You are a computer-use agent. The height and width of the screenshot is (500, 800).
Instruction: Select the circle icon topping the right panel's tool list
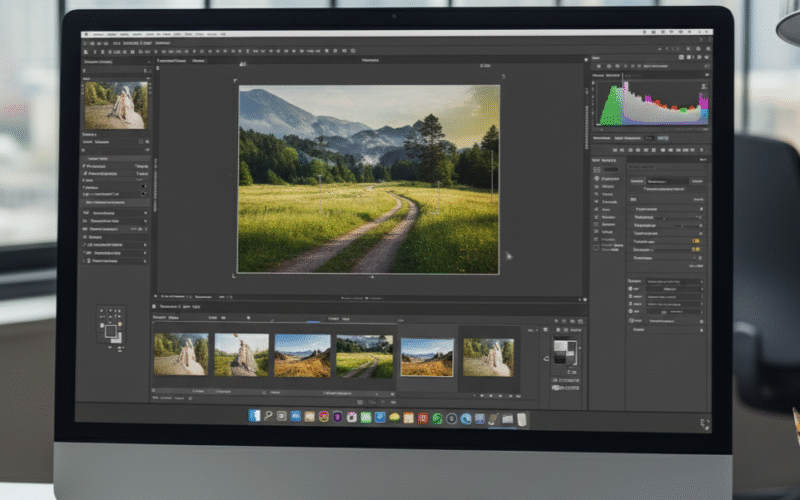click(596, 179)
